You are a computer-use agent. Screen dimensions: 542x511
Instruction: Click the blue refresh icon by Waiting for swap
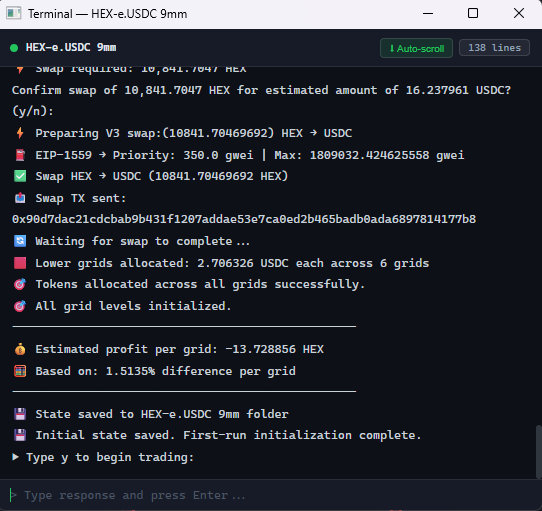tap(20, 241)
